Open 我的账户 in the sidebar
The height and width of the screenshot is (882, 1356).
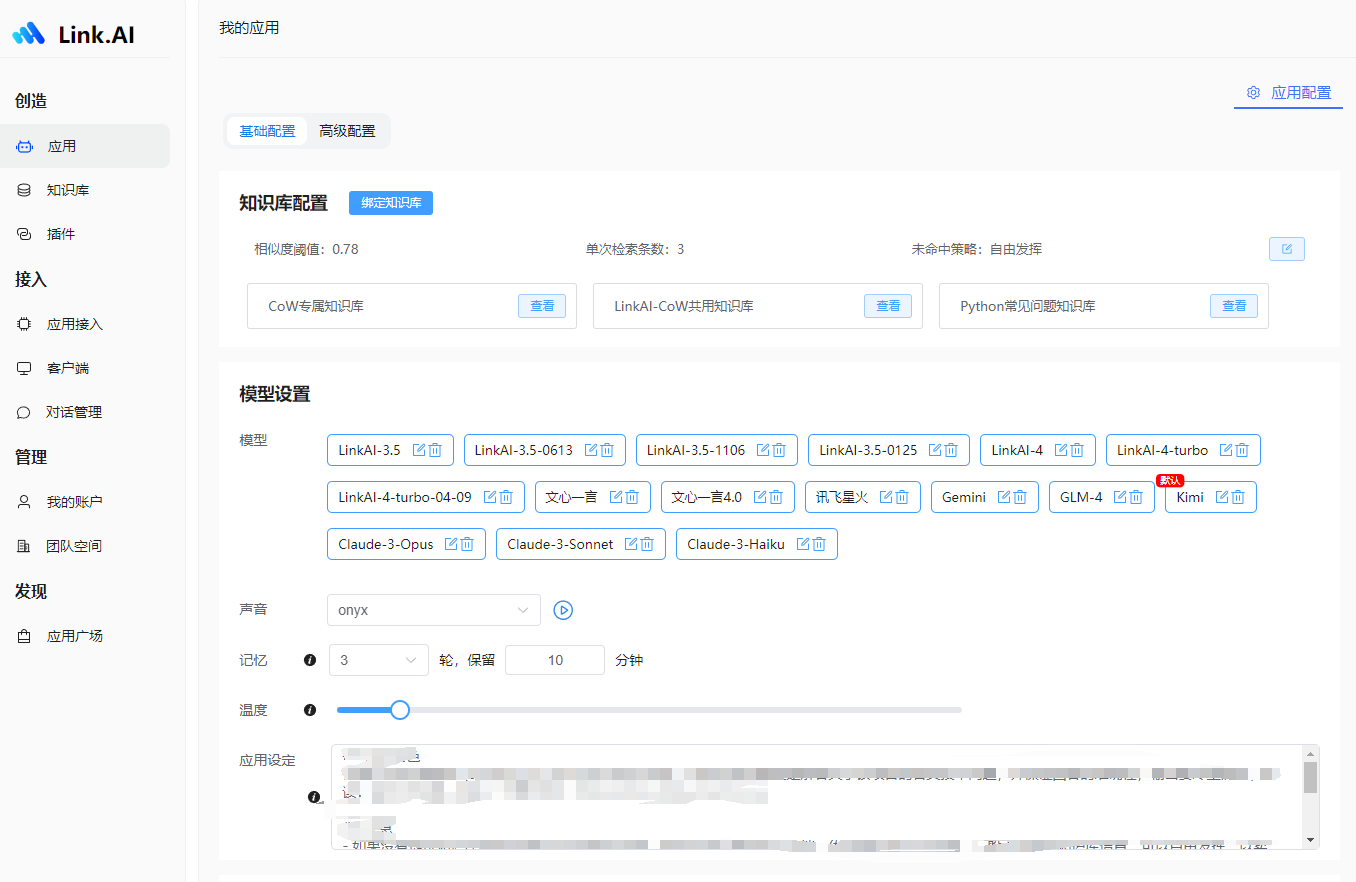pyautogui.click(x=85, y=502)
